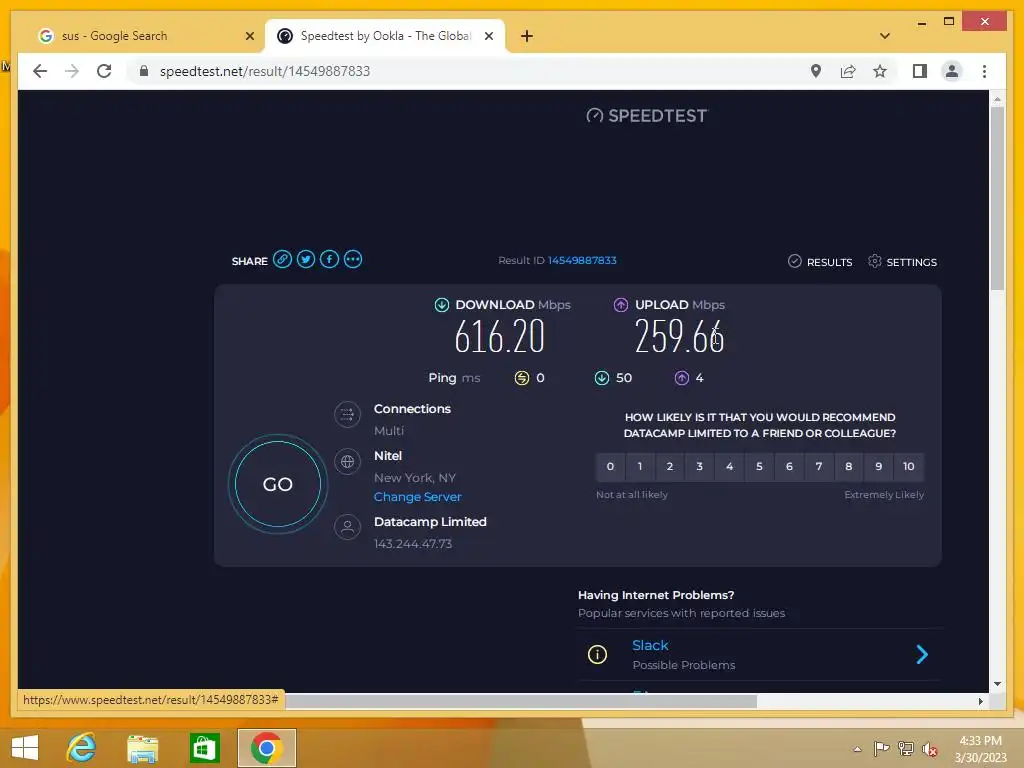The height and width of the screenshot is (768, 1024).
Task: Launch Internet Explorer from the taskbar
Action: (82, 748)
